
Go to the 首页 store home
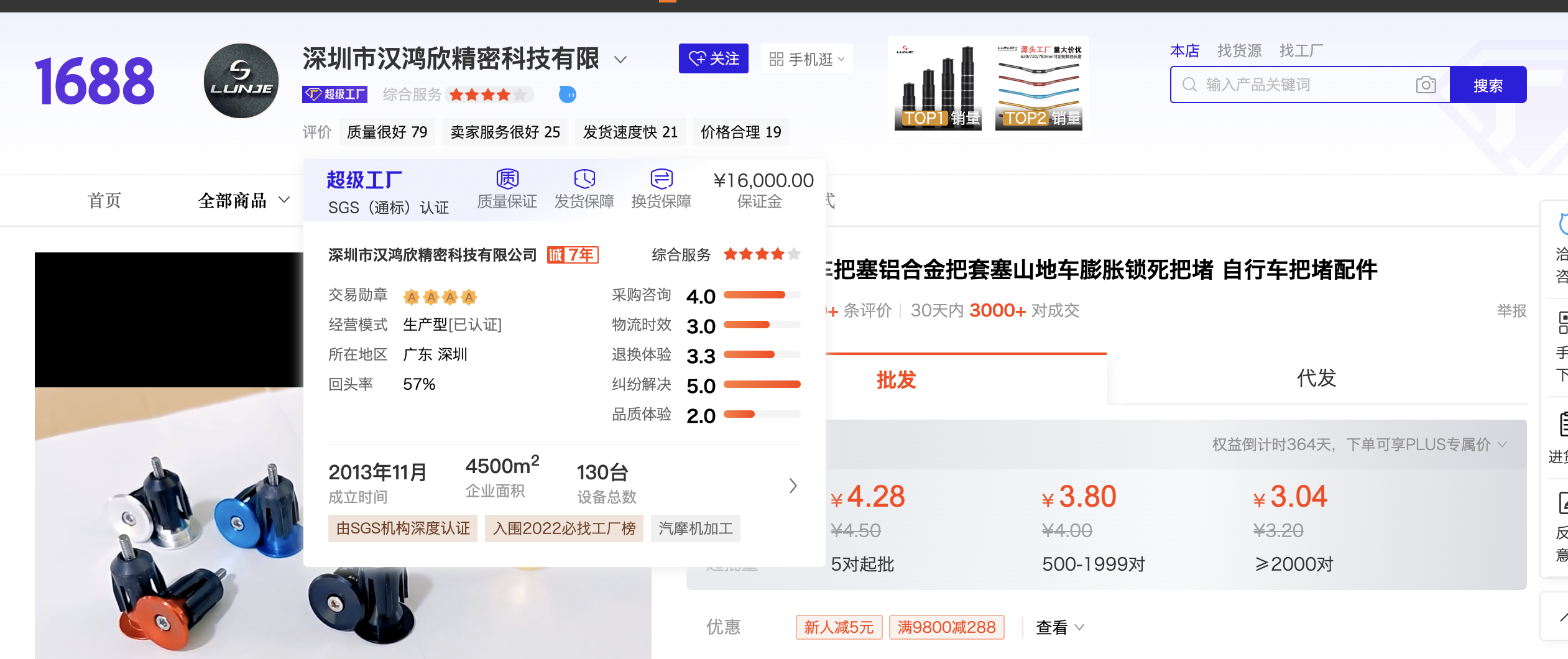[x=104, y=200]
